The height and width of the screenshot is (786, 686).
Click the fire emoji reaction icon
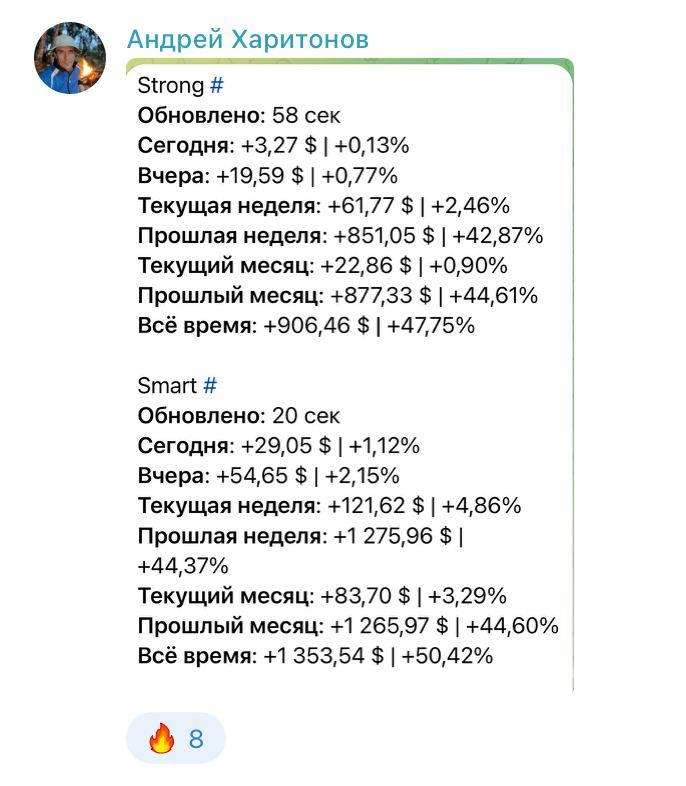[161, 739]
